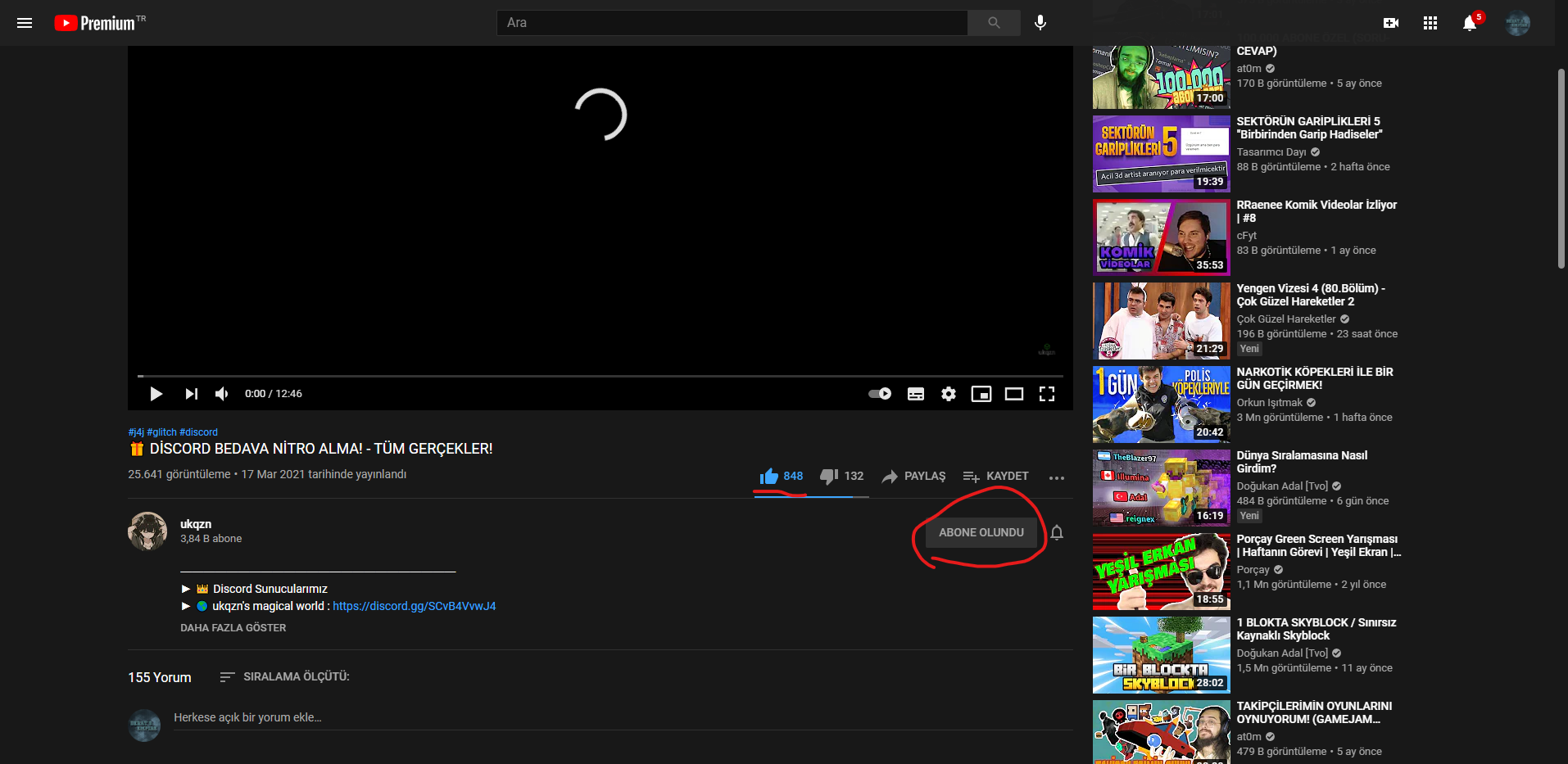Open the ukqzn channel name link
Image resolution: width=1568 pixels, height=764 pixels.
click(x=196, y=524)
